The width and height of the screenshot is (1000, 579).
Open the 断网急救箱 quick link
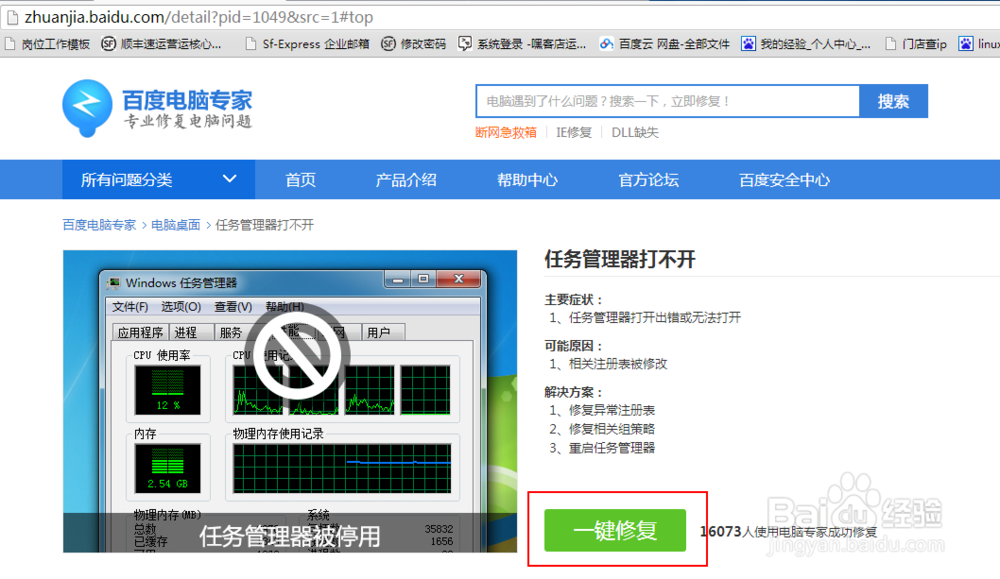pos(506,133)
